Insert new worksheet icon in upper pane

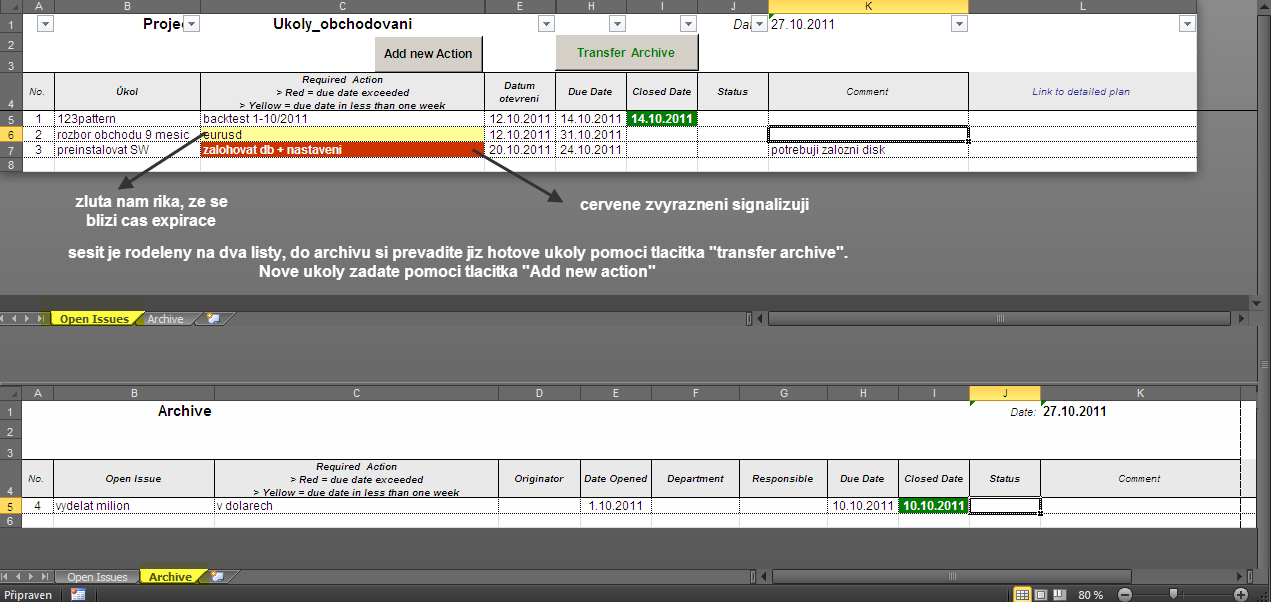point(214,319)
